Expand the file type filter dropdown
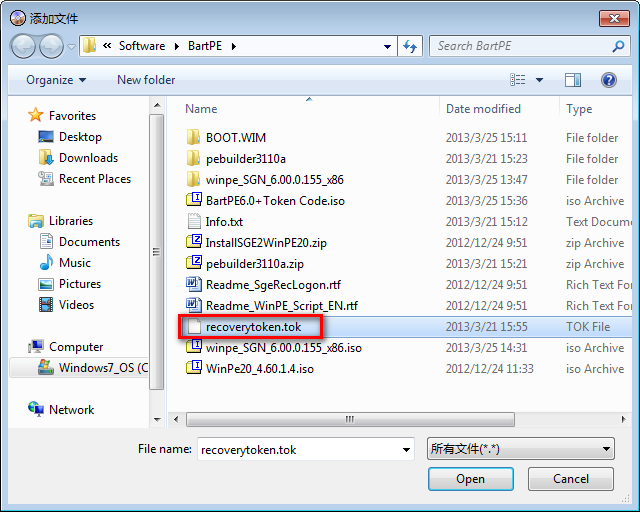Screen dimensions: 640x512 click(520, 449)
